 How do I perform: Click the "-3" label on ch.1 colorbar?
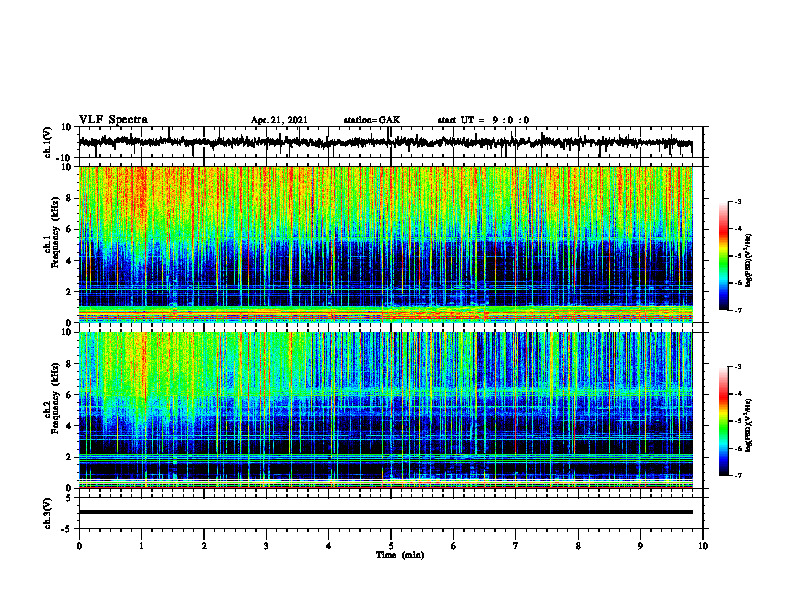coord(737,202)
